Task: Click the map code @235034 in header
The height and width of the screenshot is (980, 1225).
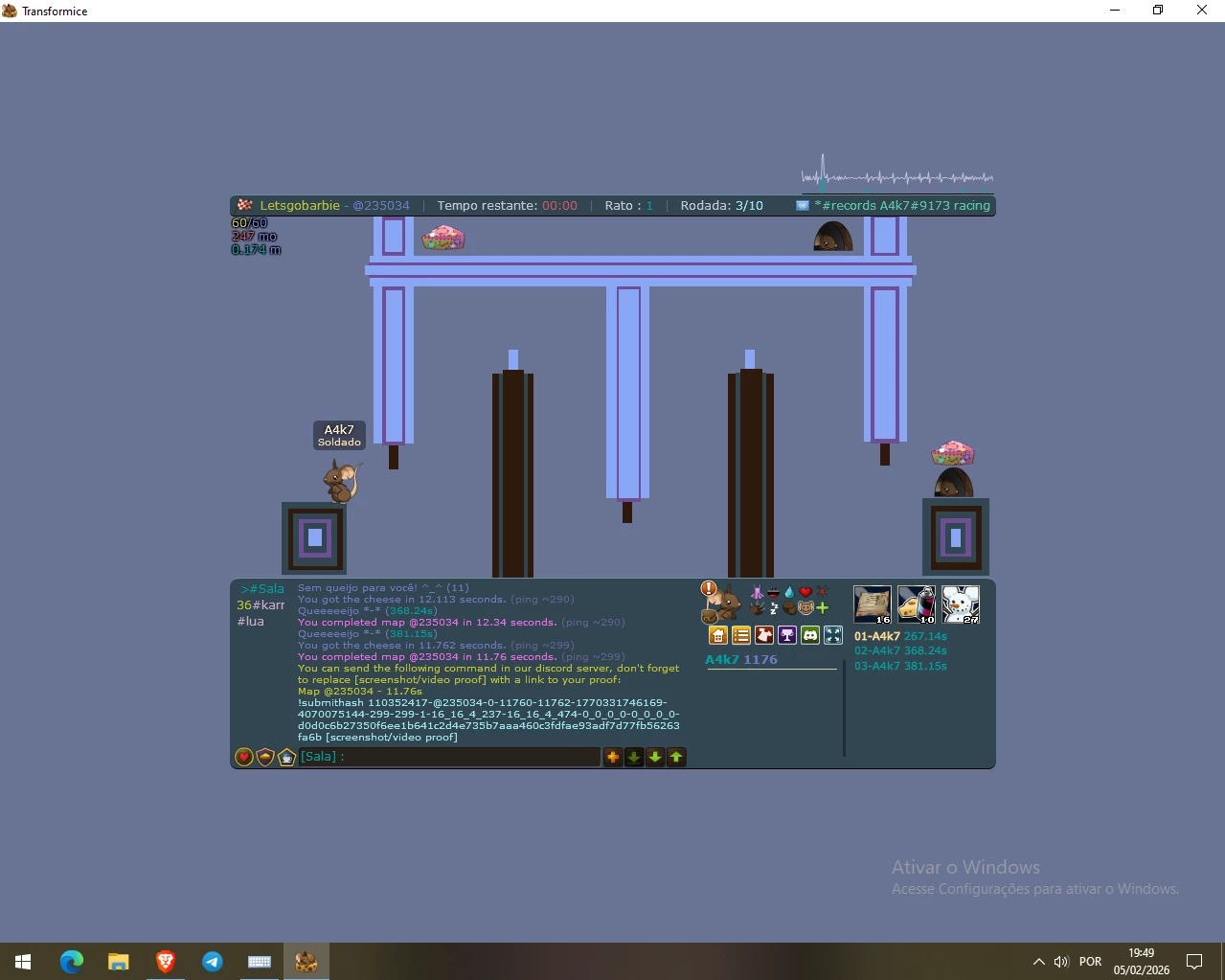Action: coord(381,206)
